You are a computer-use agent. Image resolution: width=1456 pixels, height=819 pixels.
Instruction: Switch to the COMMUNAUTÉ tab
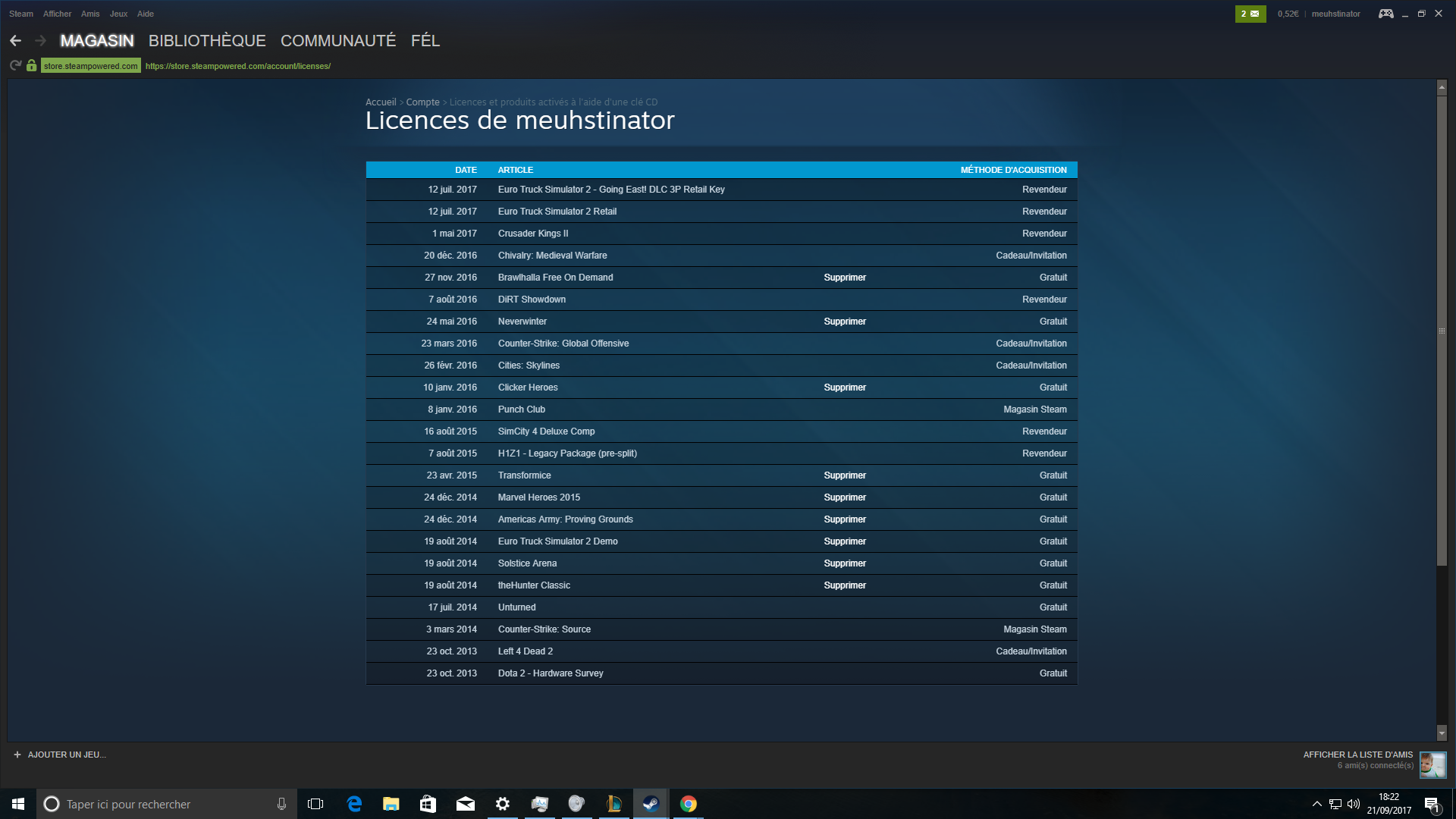[x=338, y=41]
